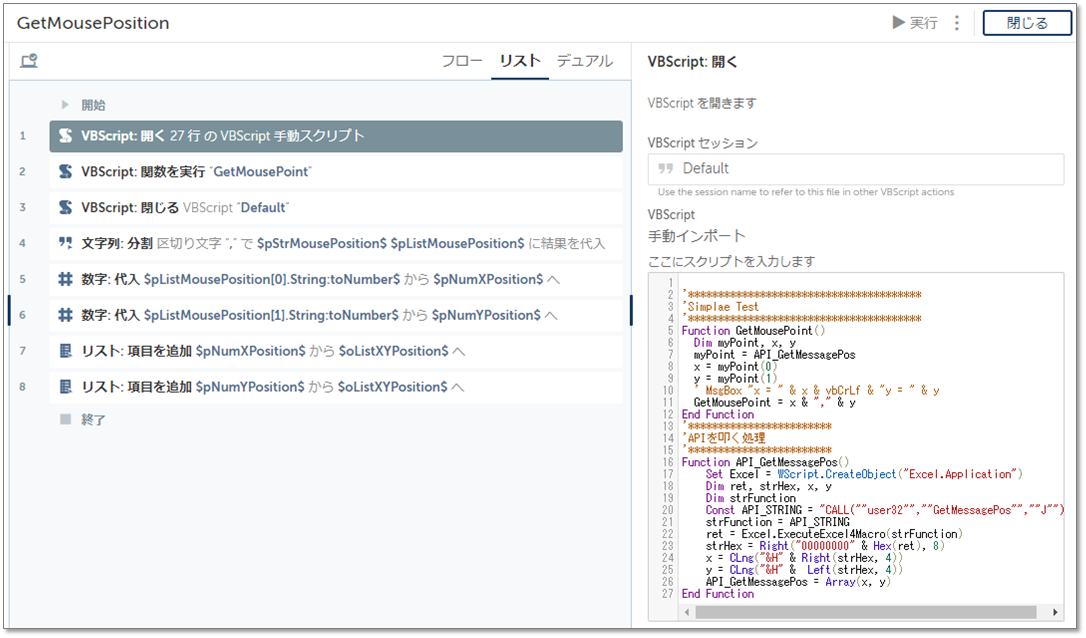Click the 手動インポート option label
The image size is (1086, 638).
tap(696, 236)
